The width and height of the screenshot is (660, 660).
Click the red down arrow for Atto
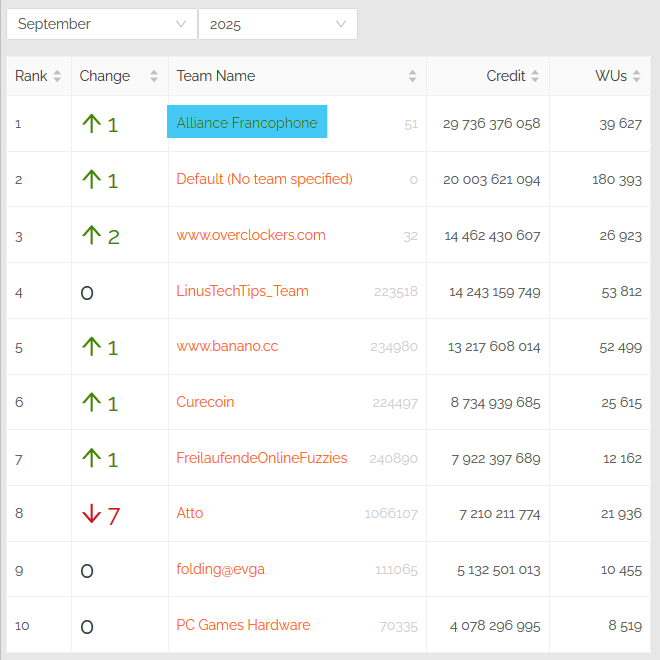click(92, 514)
